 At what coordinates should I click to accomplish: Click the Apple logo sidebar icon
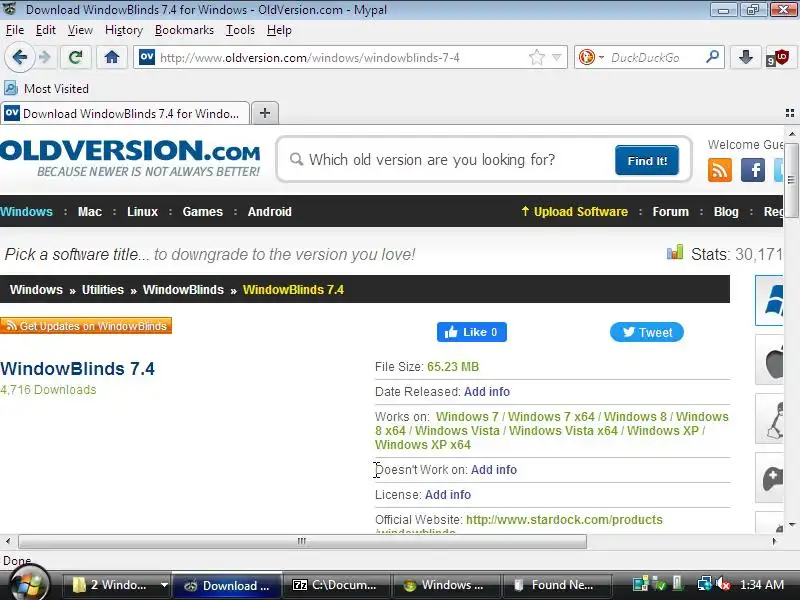[x=769, y=360]
